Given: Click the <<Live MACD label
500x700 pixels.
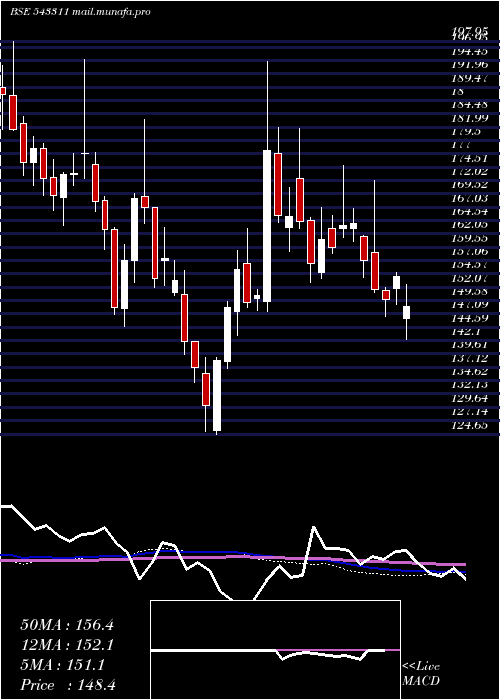Looking at the screenshot, I should point(421,674).
